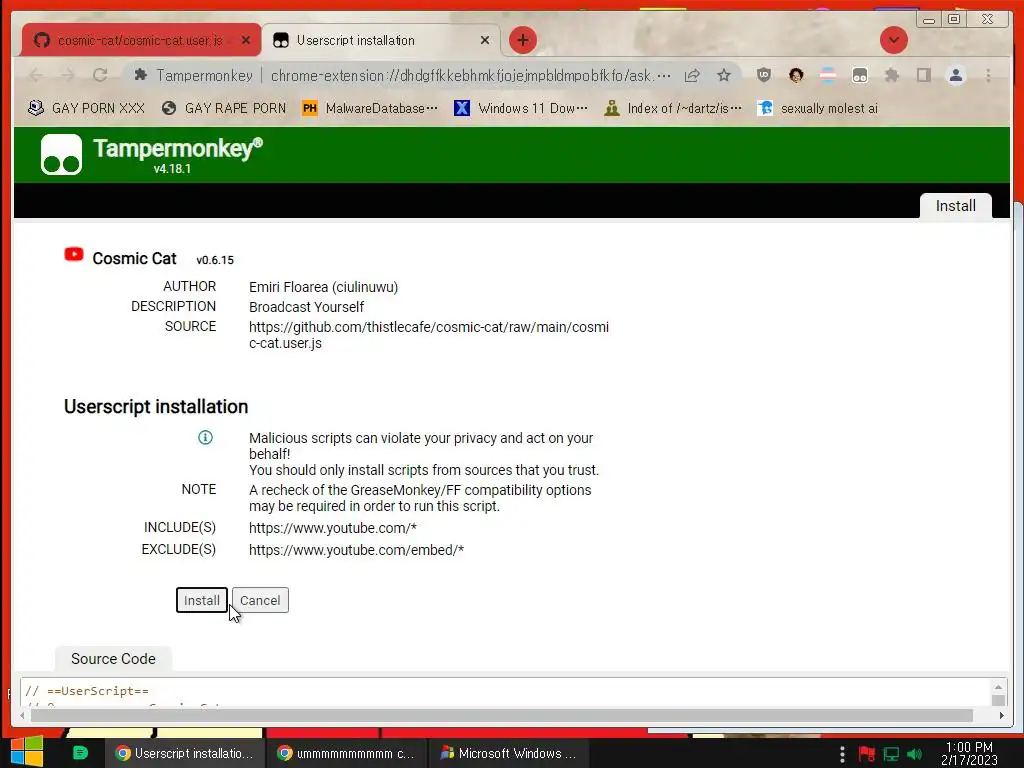Viewport: 1024px width, 768px height.
Task: Open the tab search dropdown chevron
Action: pos(893,40)
